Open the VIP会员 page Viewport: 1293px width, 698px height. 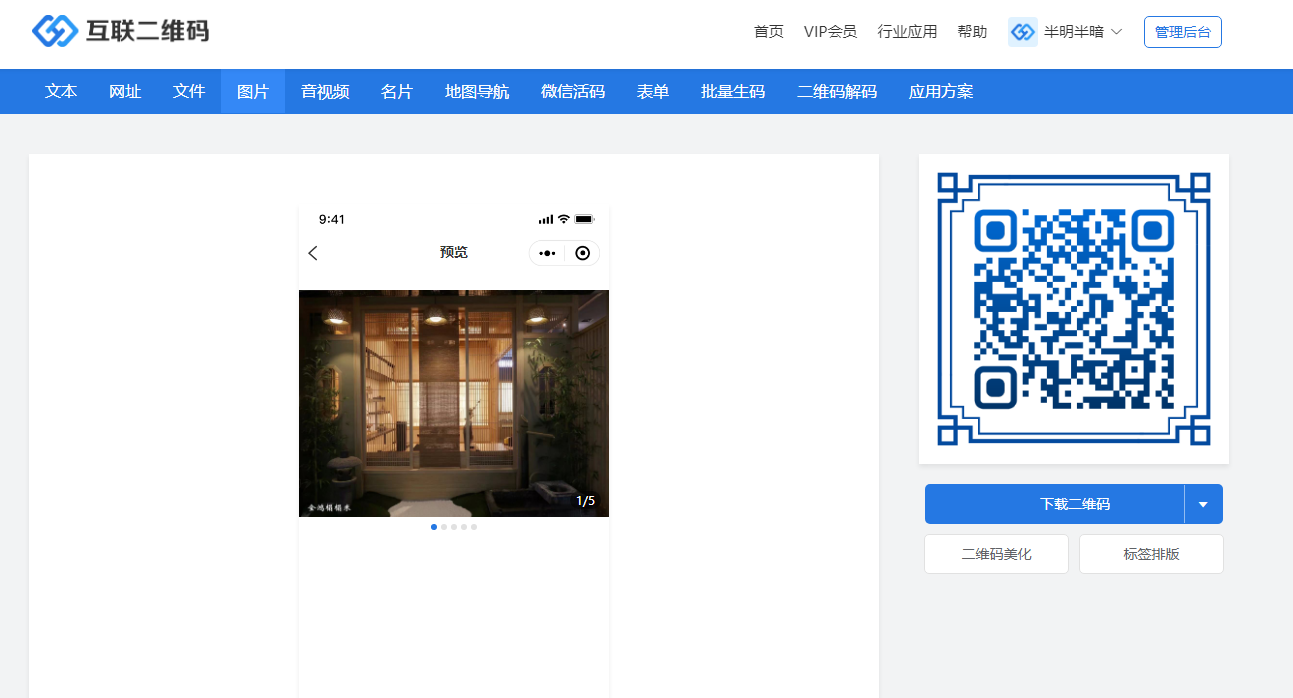pyautogui.click(x=830, y=32)
